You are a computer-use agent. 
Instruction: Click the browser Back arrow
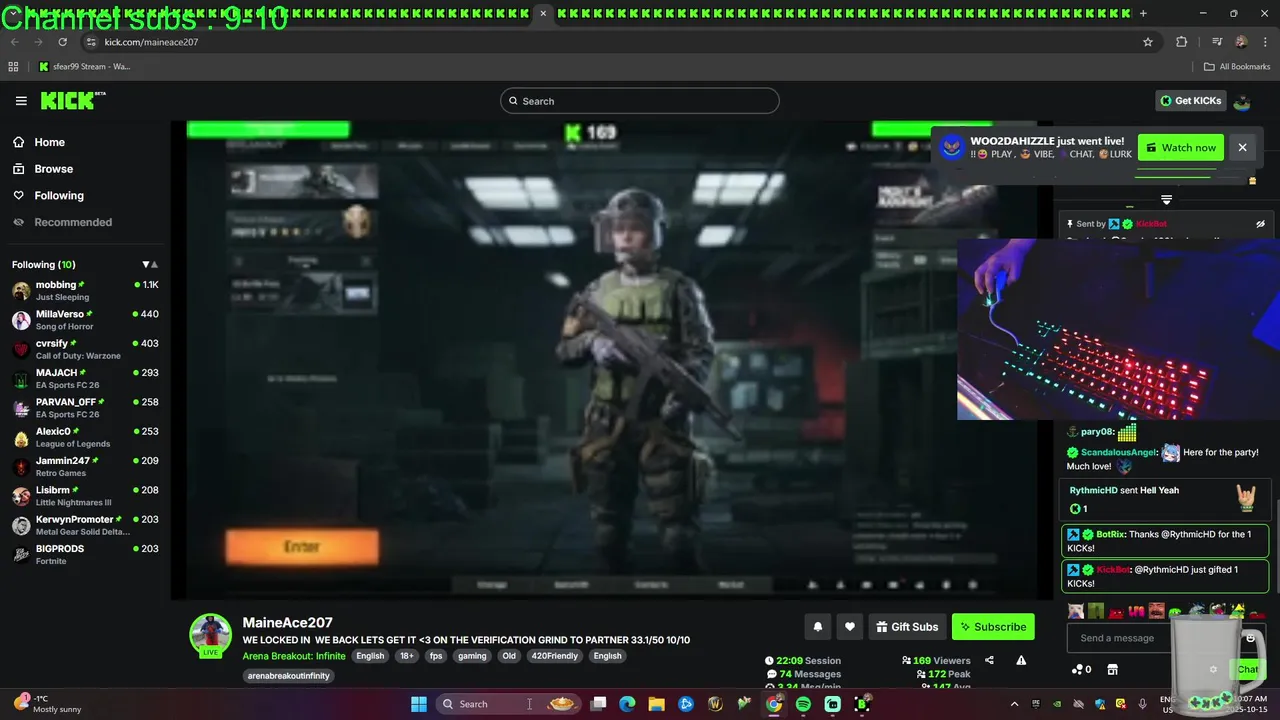pyautogui.click(x=17, y=42)
